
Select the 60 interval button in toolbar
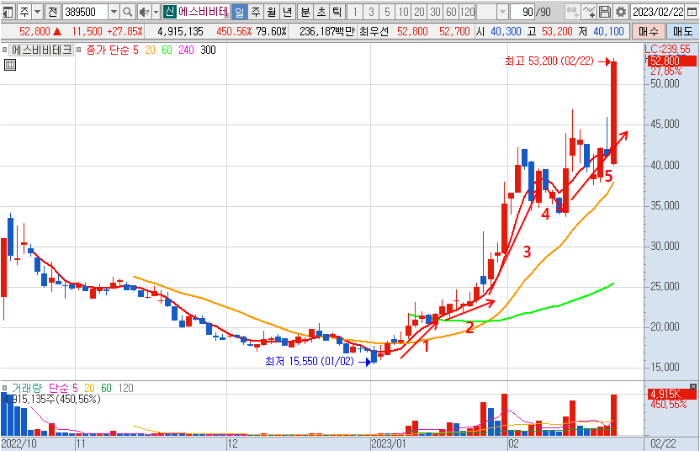tap(451, 12)
